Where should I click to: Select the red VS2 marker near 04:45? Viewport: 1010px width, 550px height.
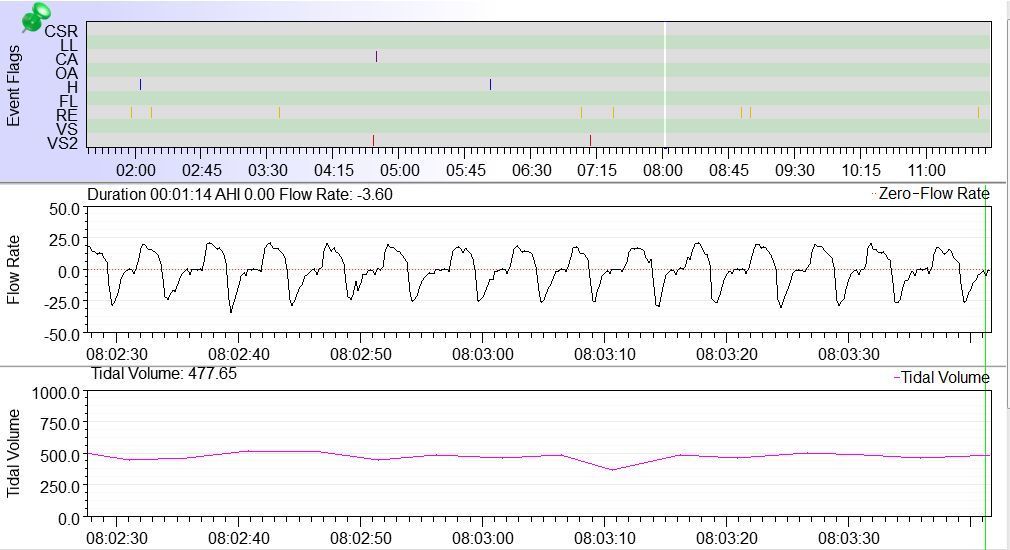click(373, 141)
